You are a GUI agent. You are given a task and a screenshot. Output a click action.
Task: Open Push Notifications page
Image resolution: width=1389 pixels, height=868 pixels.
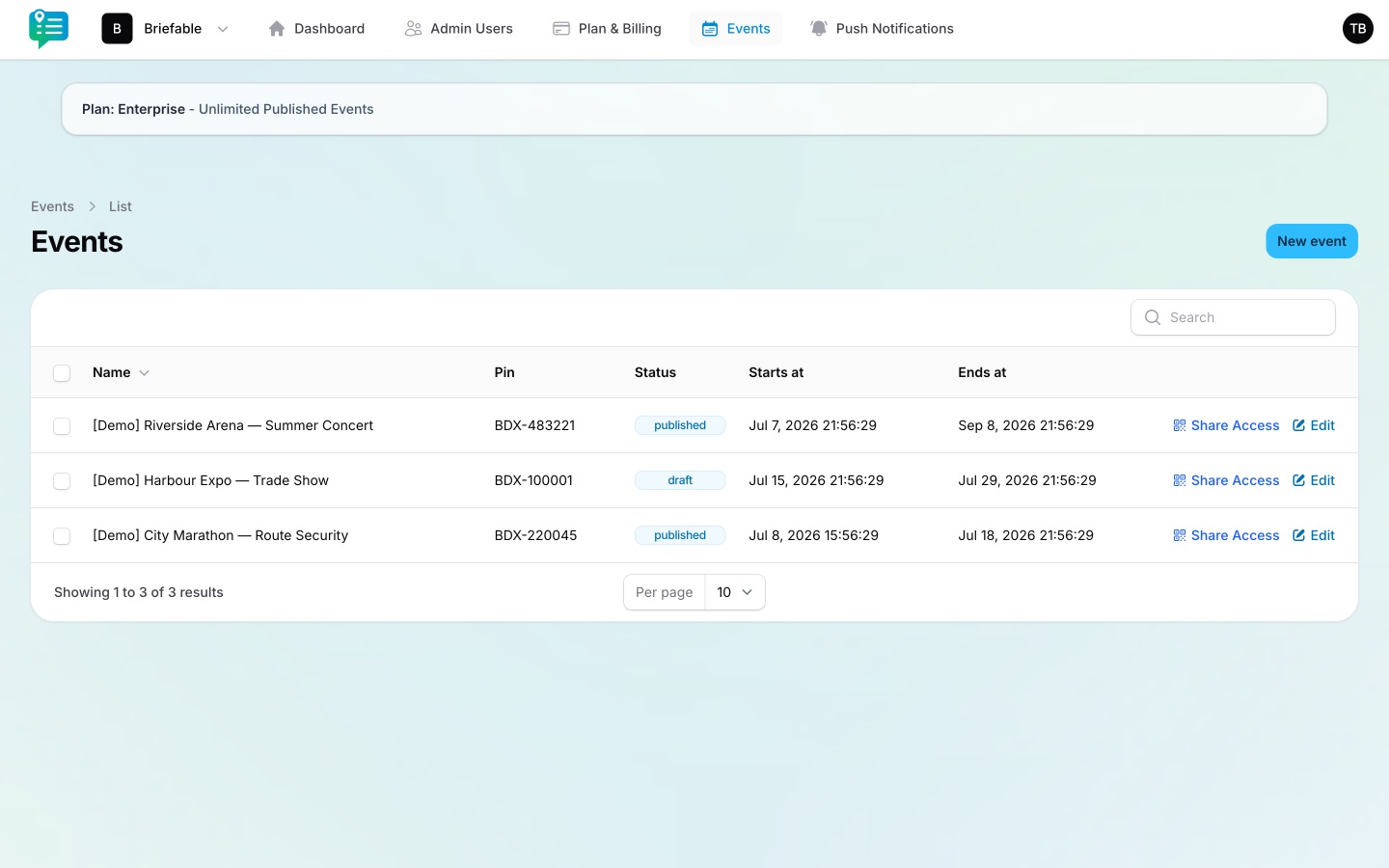point(882,29)
